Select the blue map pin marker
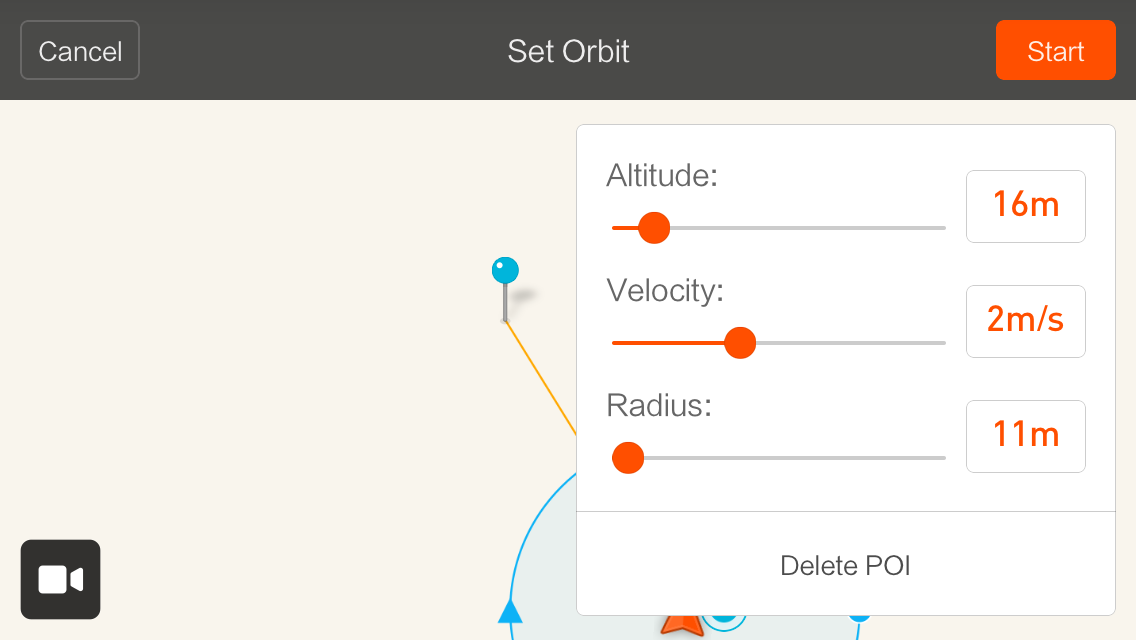 coord(505,289)
